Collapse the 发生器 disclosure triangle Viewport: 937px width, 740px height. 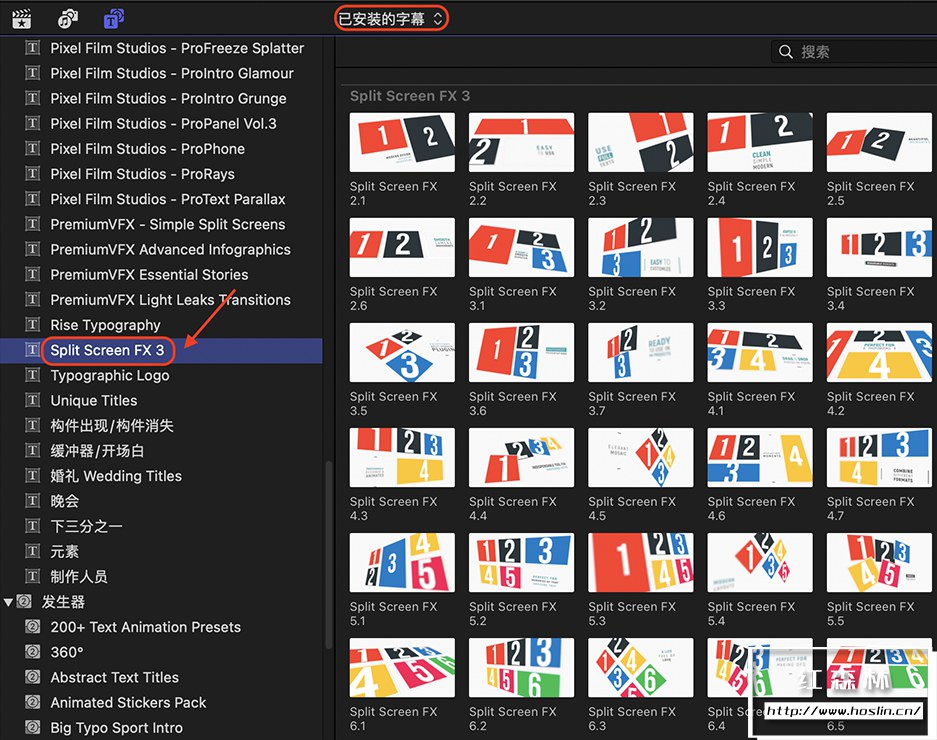[x=8, y=602]
